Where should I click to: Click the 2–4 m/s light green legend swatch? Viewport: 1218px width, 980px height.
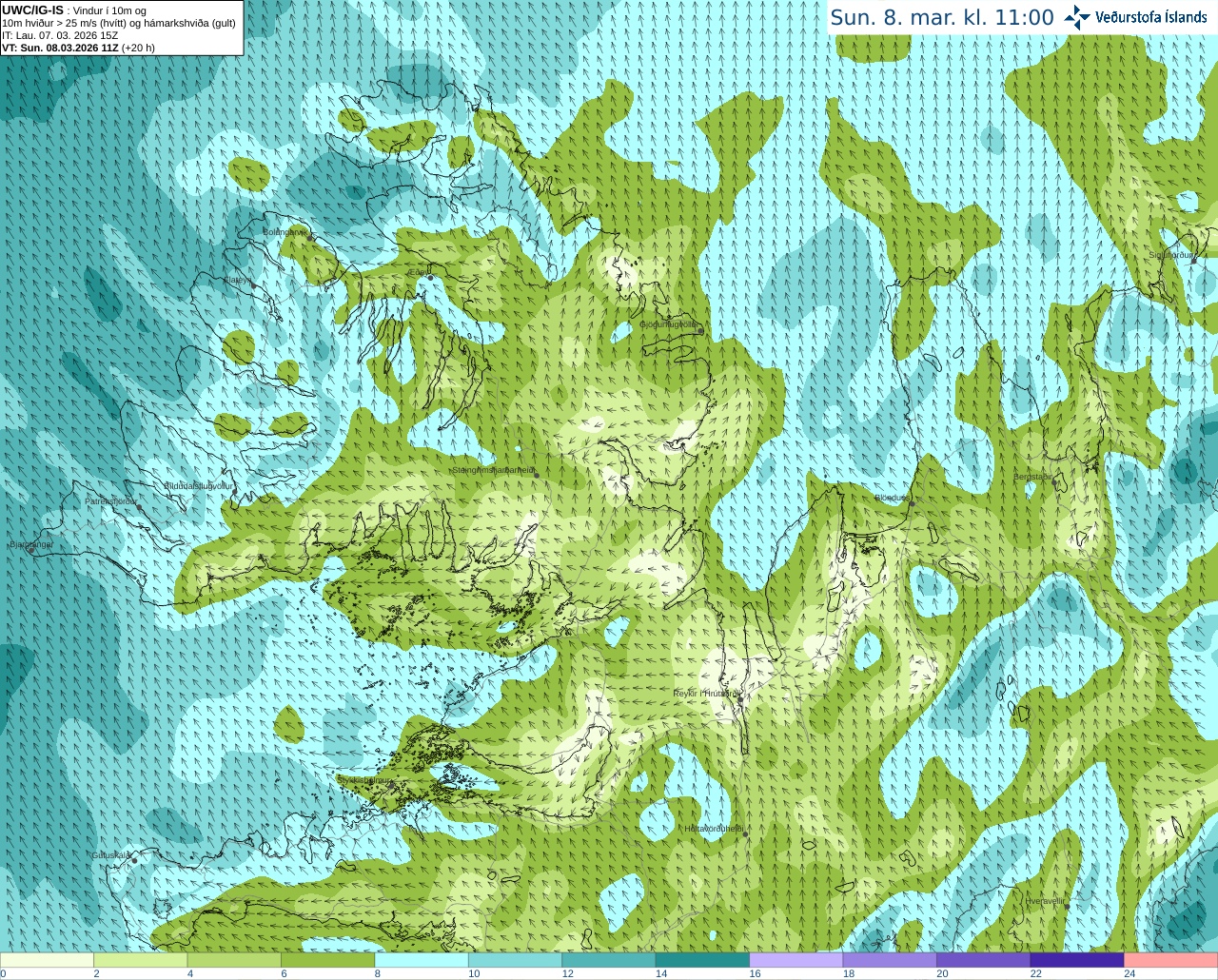[x=140, y=960]
